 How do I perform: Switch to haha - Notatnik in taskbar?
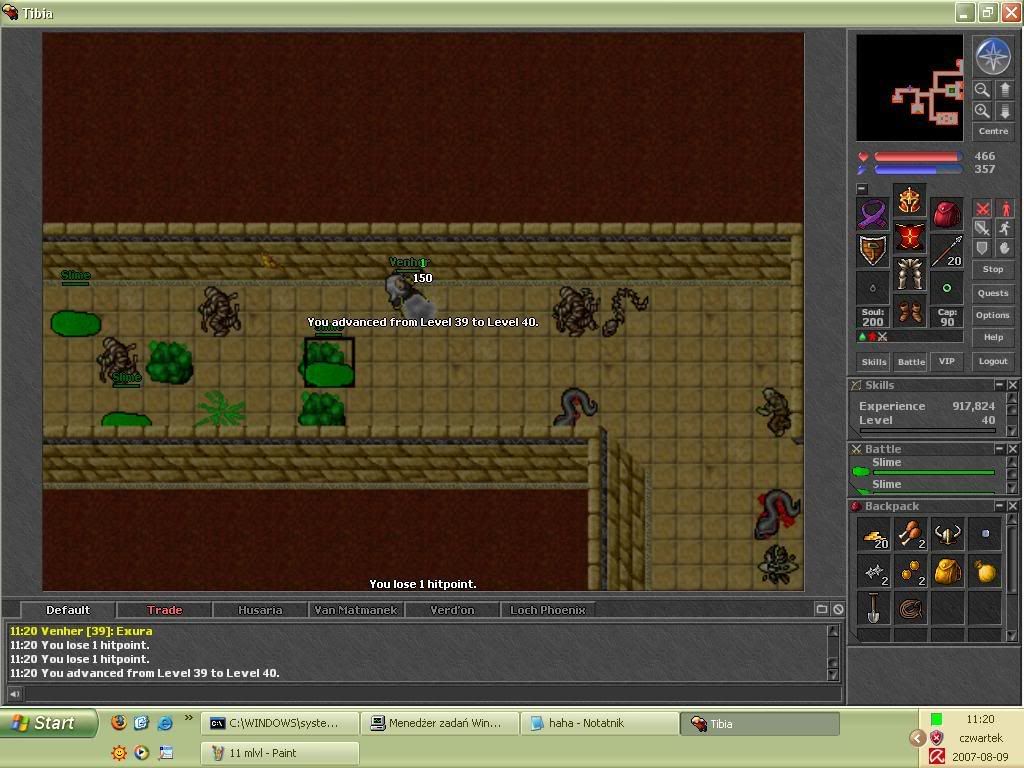[600, 724]
